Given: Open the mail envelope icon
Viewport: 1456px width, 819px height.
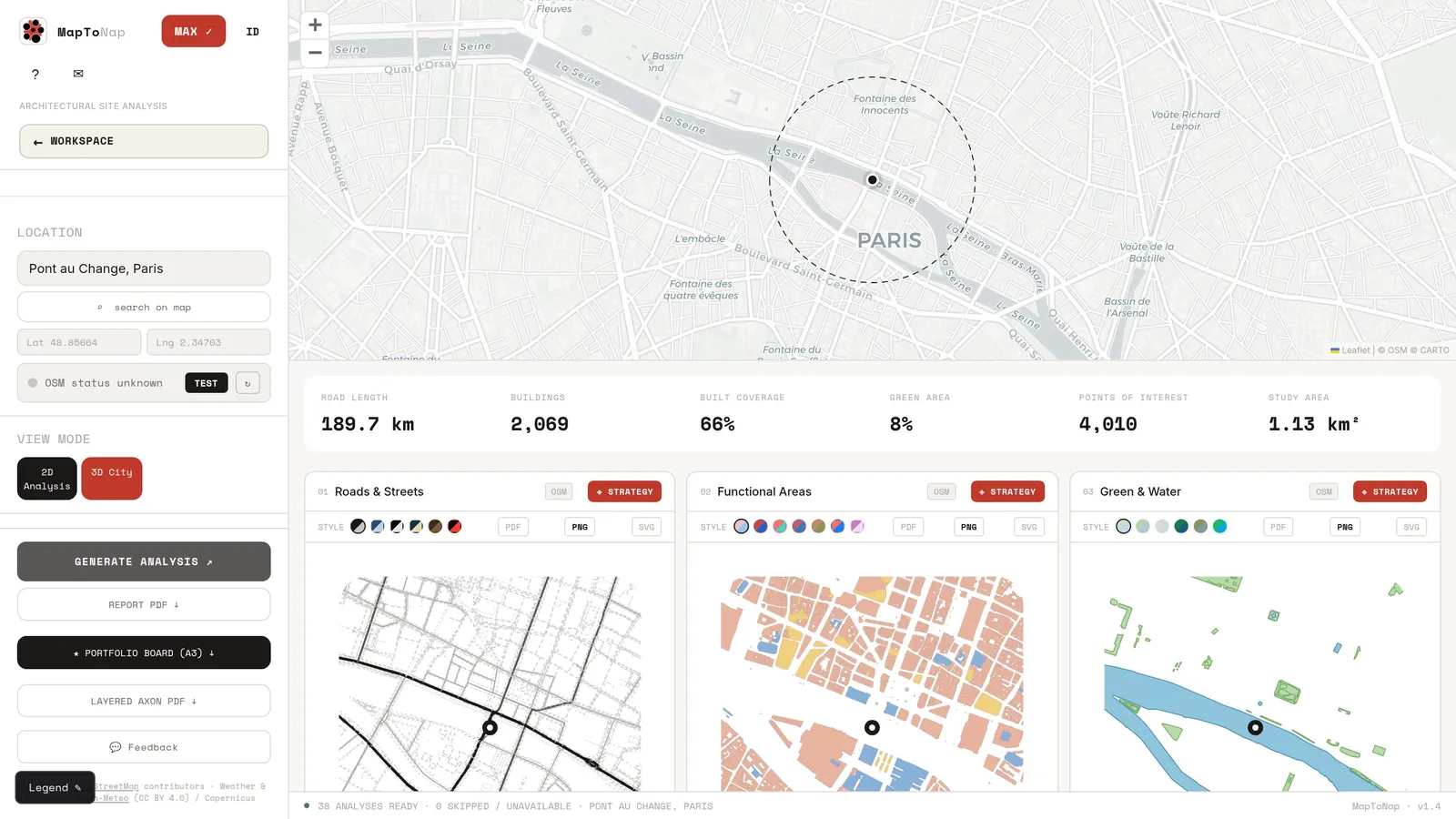Looking at the screenshot, I should point(78,74).
